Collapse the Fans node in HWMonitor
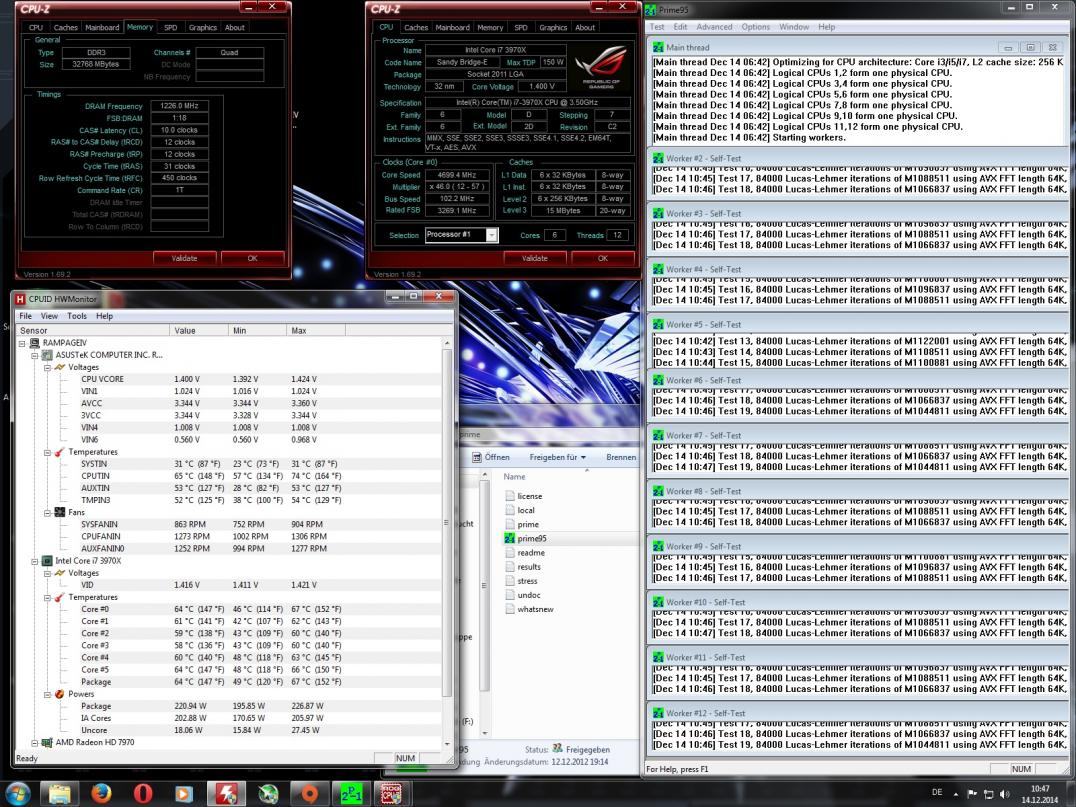 (x=47, y=513)
